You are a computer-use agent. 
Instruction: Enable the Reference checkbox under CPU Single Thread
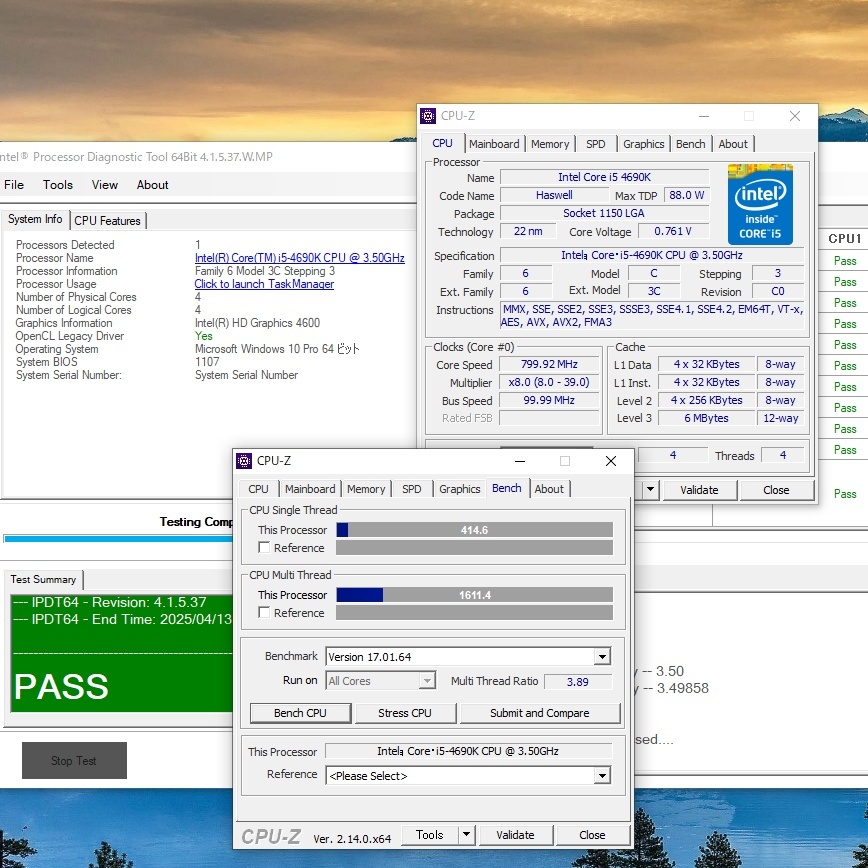click(x=264, y=547)
